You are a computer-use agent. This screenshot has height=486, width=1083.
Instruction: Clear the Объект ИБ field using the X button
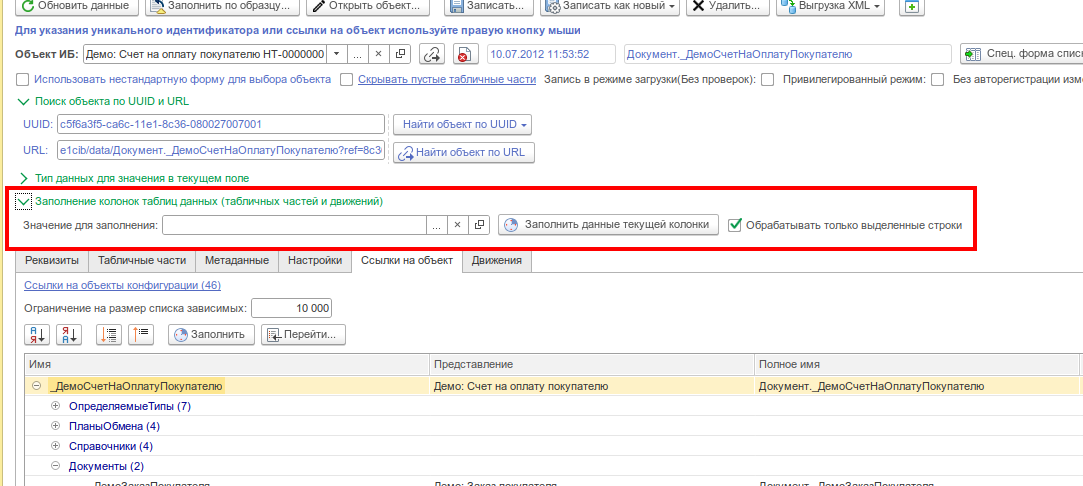pos(378,55)
